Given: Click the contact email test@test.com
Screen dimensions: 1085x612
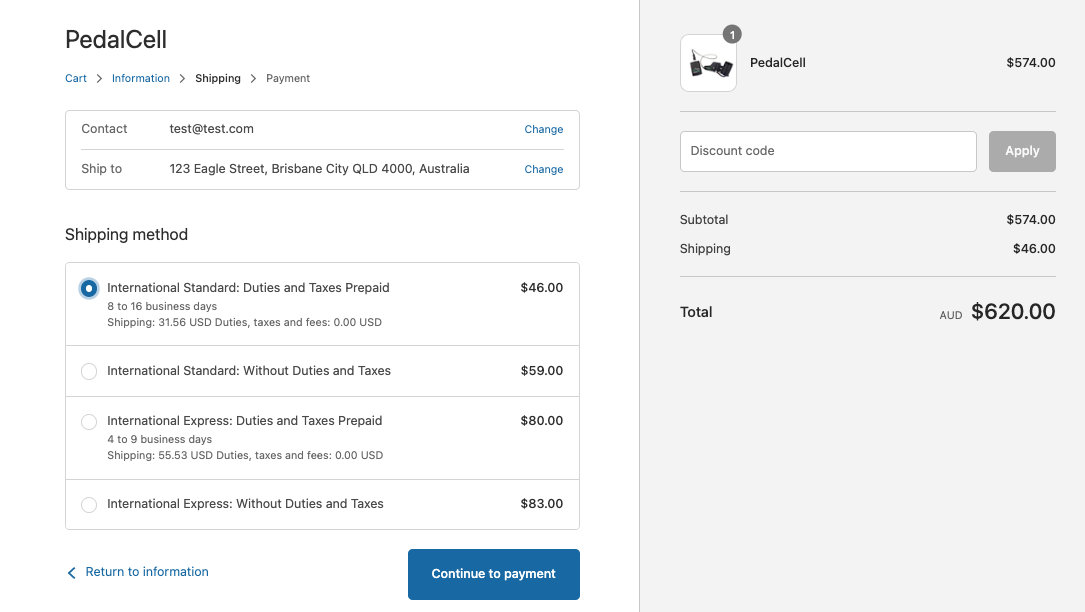Looking at the screenshot, I should [212, 129].
